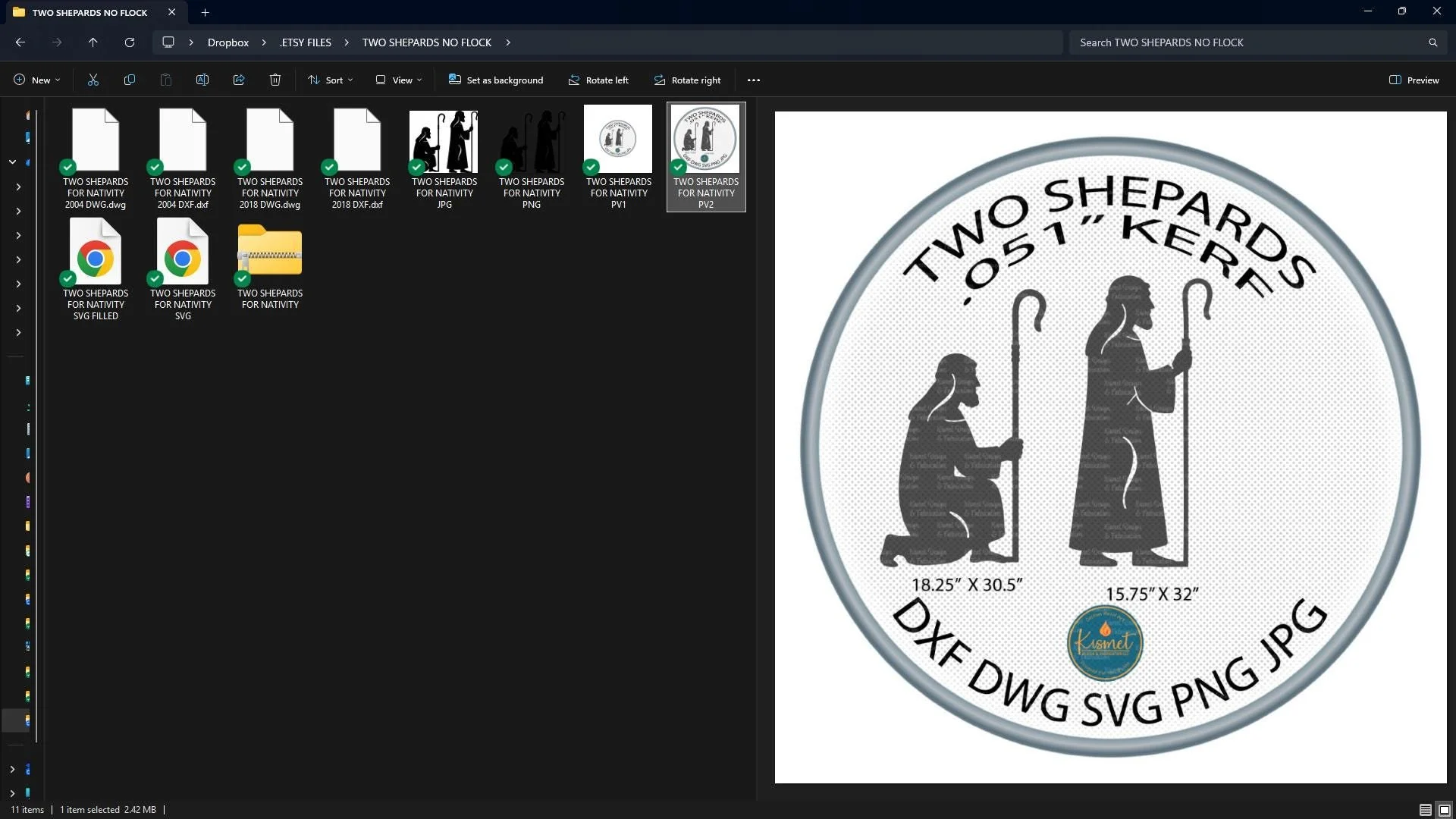Viewport: 1456px width, 819px height.
Task: Click the .ETSY FILES breadcrumb
Action: [306, 42]
